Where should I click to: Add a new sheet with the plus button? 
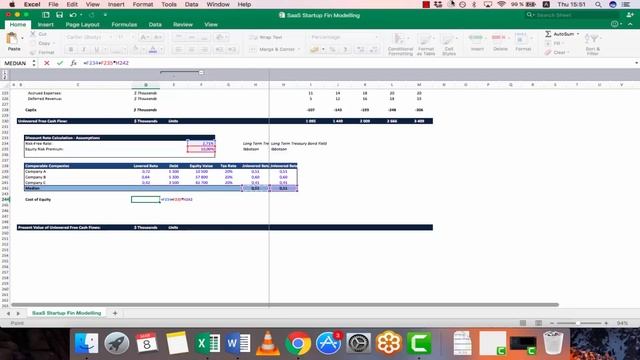(x=115, y=313)
